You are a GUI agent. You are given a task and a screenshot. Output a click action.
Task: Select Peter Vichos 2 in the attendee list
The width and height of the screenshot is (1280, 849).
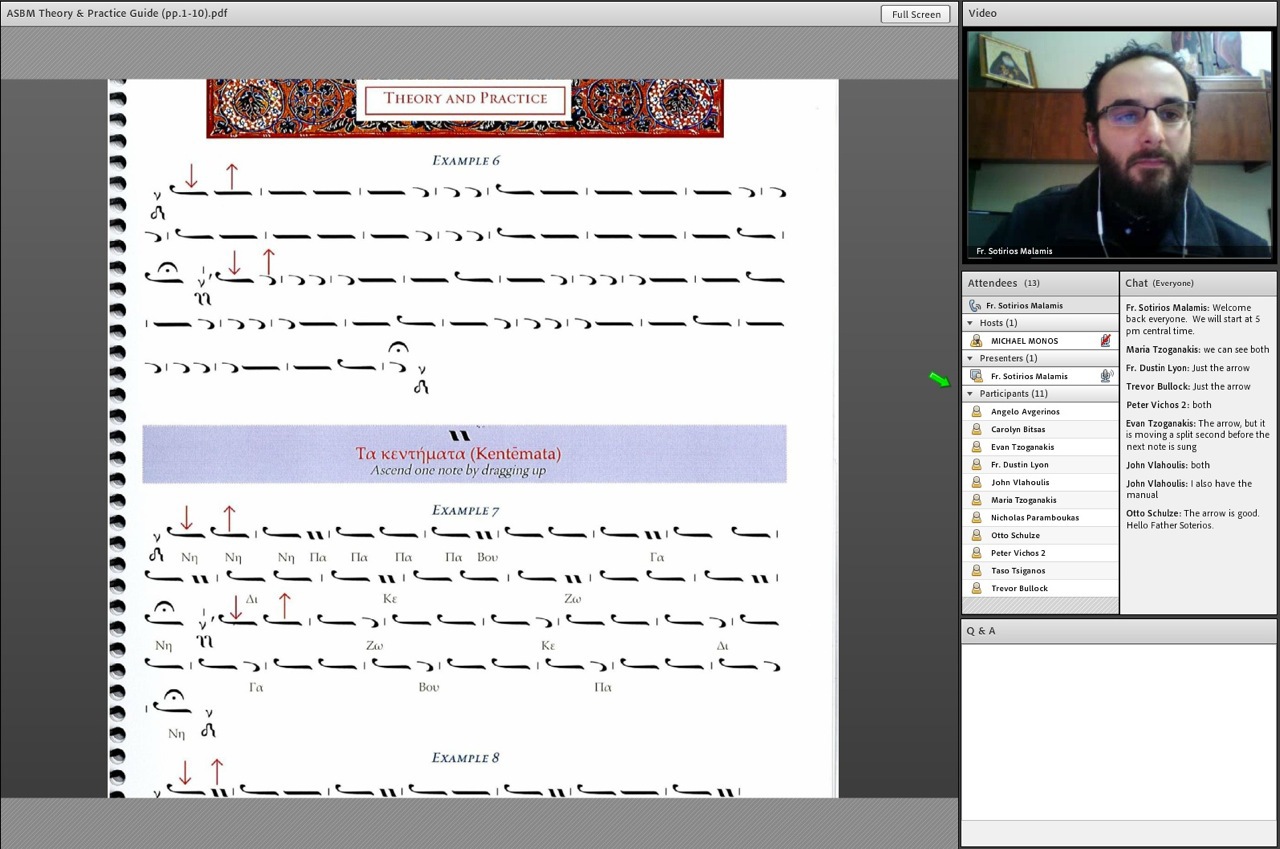click(1040, 553)
